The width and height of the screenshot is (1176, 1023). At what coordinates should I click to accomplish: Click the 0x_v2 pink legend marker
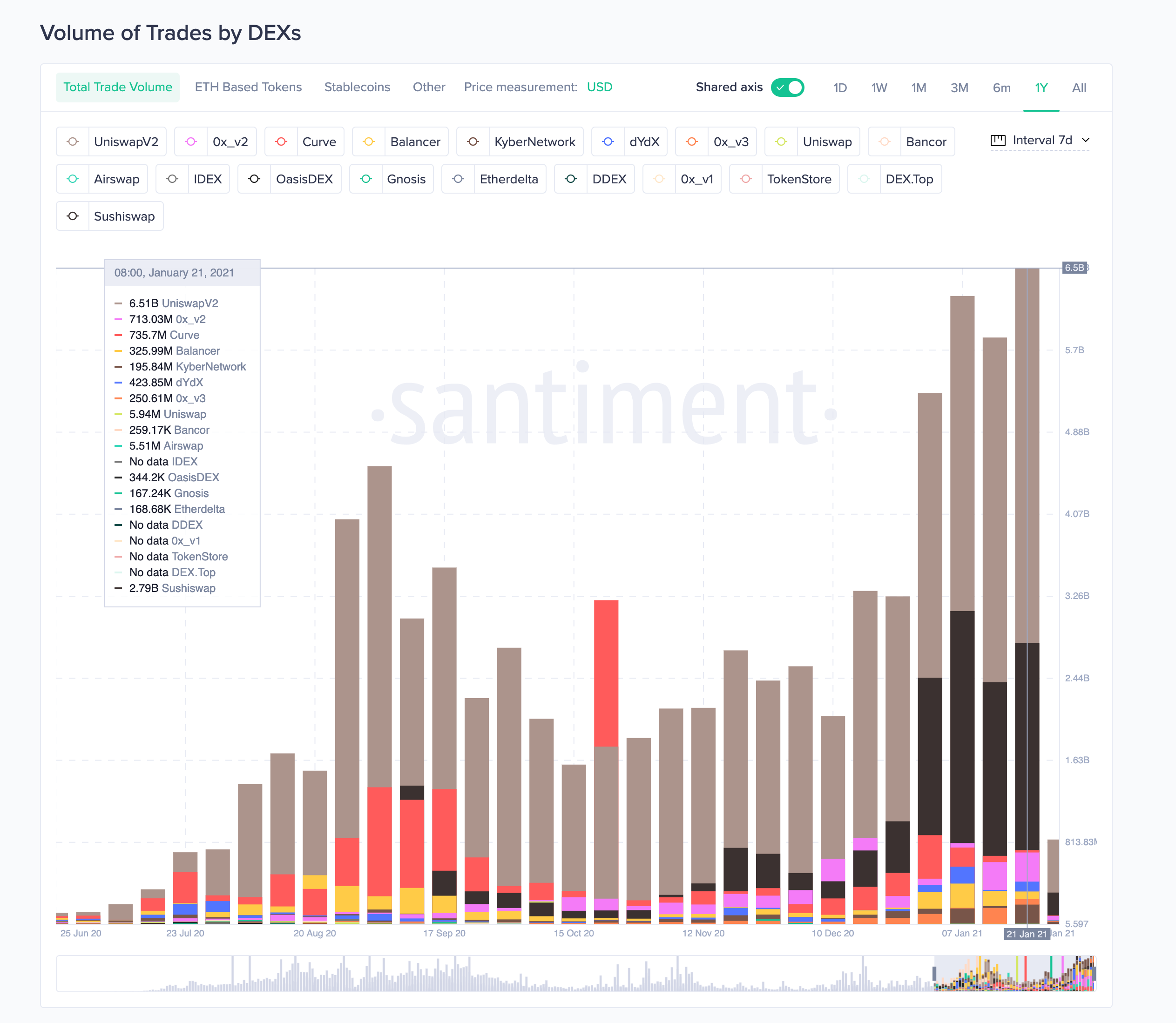[x=191, y=141]
